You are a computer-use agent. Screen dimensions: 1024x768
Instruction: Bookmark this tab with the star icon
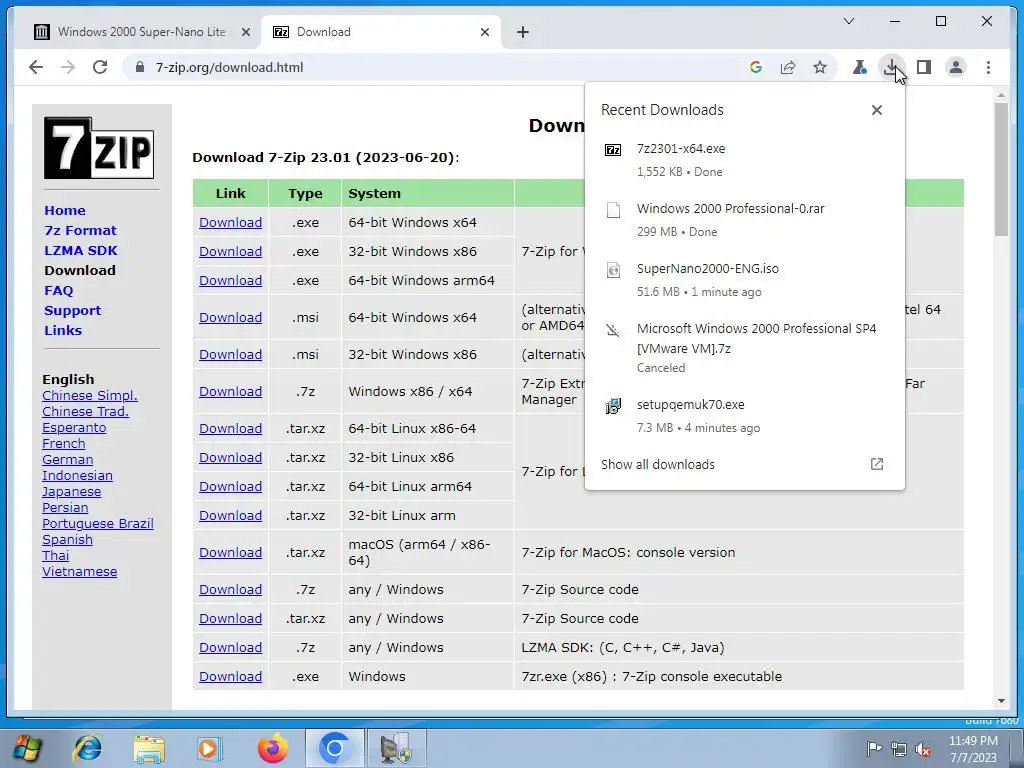point(820,67)
